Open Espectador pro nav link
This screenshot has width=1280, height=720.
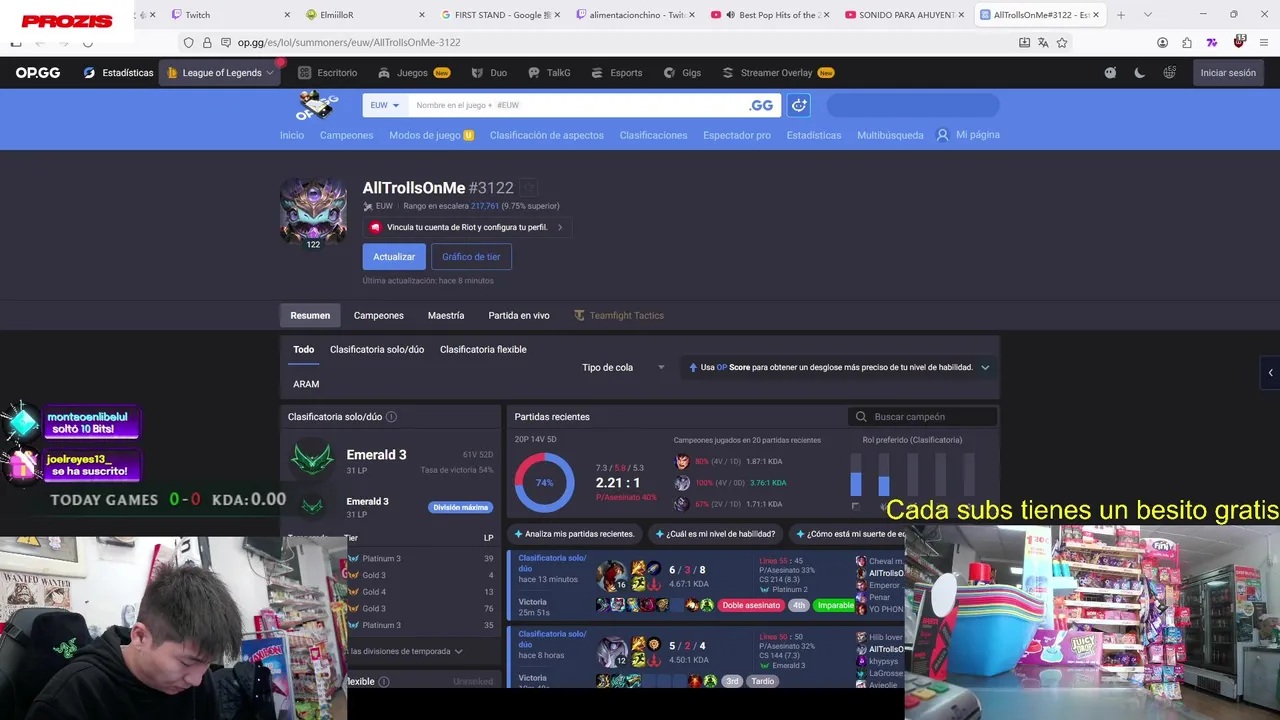[737, 135]
